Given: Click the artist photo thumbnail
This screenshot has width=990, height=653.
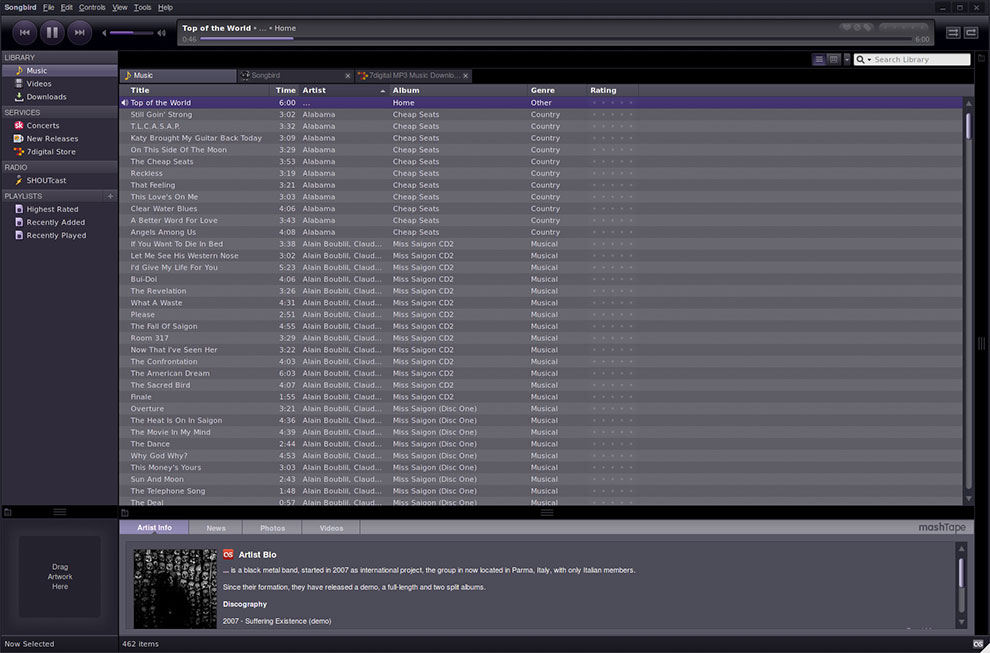Looking at the screenshot, I should point(175,589).
